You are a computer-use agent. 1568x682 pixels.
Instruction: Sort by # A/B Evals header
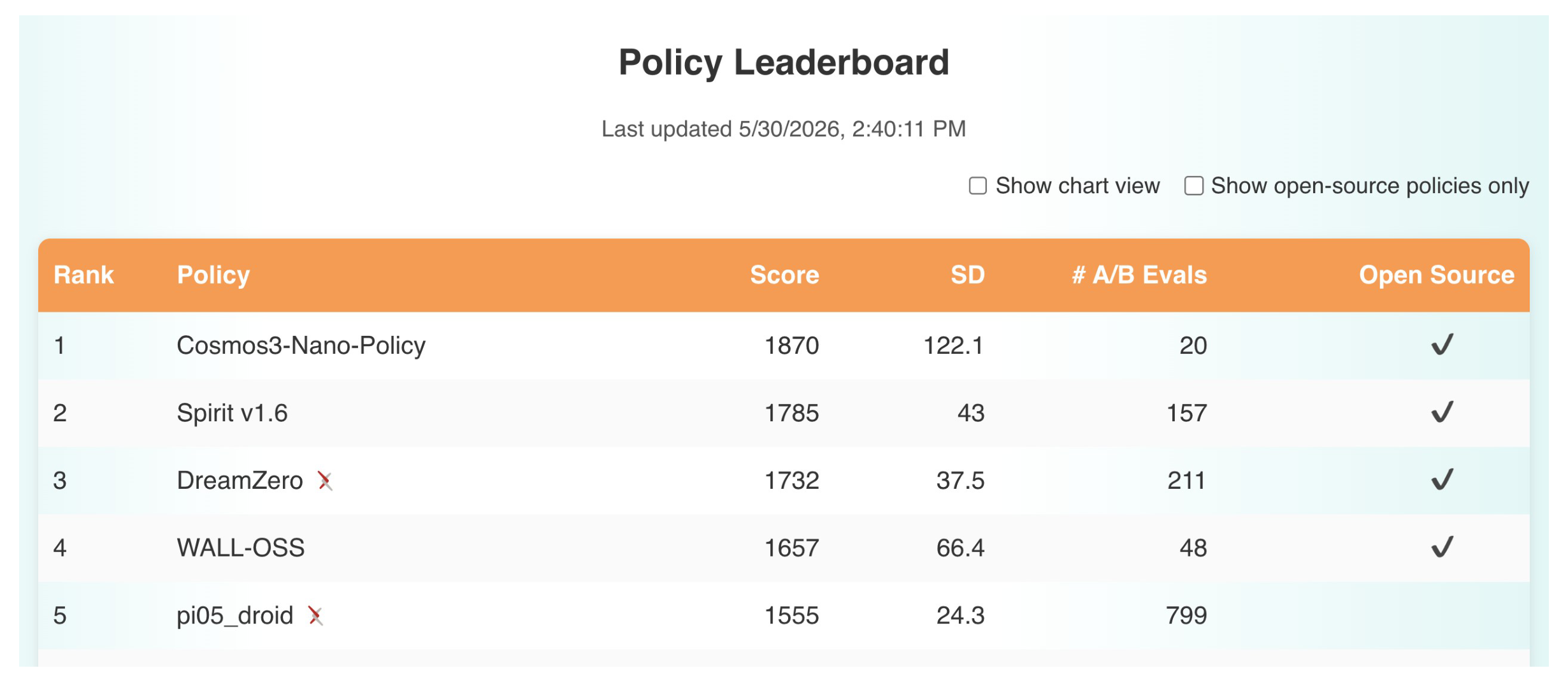pos(1139,275)
